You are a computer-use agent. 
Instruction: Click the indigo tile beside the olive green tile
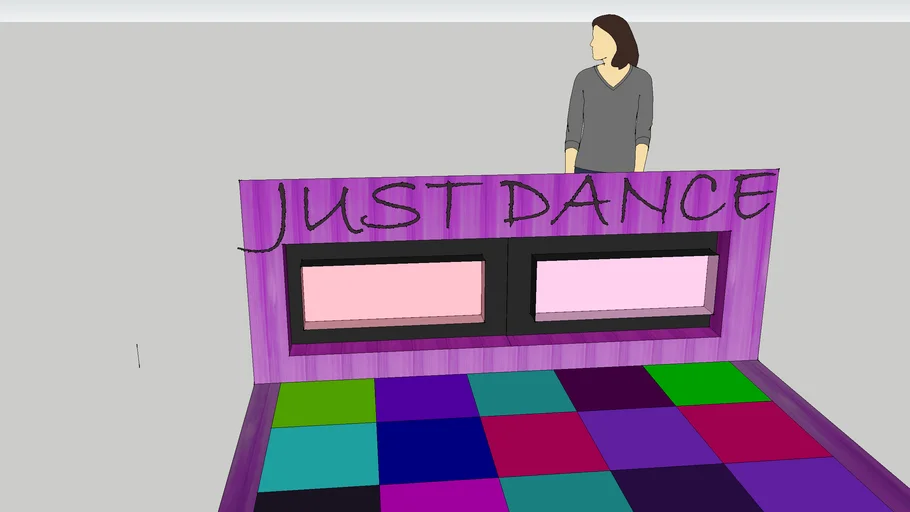[x=425, y=396]
